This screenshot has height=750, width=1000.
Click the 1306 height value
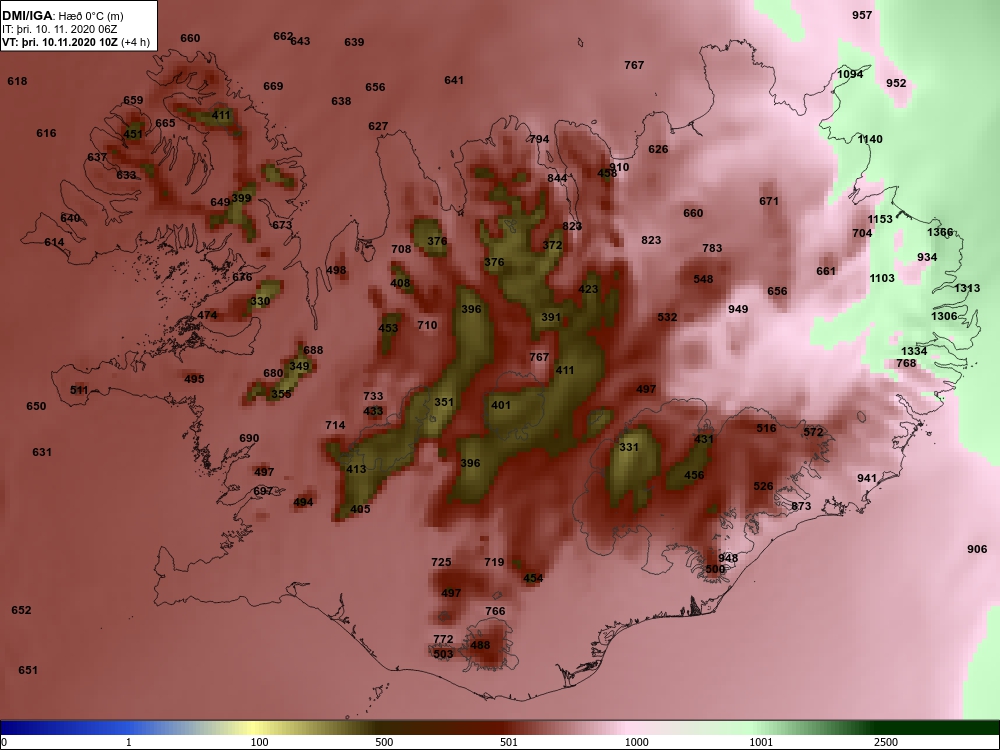click(944, 316)
